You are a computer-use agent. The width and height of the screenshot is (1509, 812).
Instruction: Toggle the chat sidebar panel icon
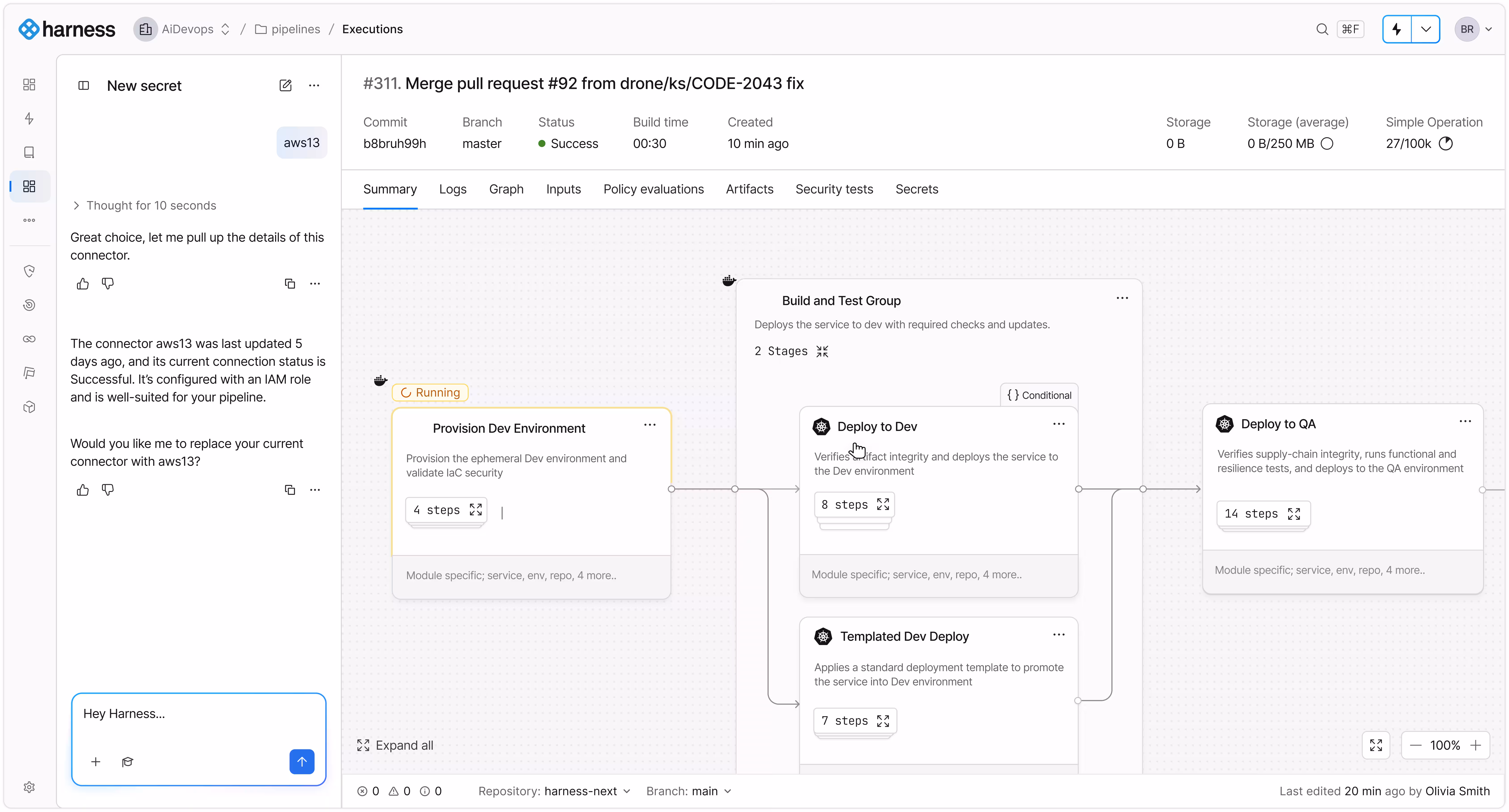click(84, 85)
